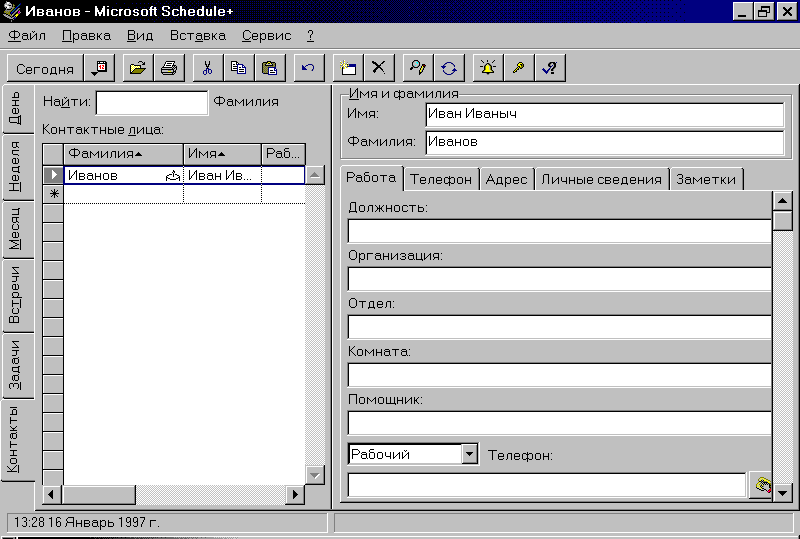
Task: Select the Контакты side tab
Action: 17,440
